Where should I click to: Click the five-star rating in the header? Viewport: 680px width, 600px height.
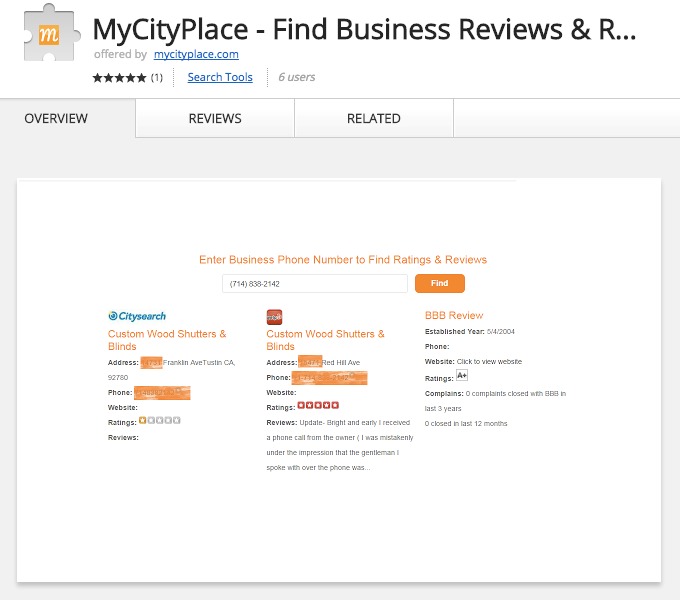click(x=119, y=78)
